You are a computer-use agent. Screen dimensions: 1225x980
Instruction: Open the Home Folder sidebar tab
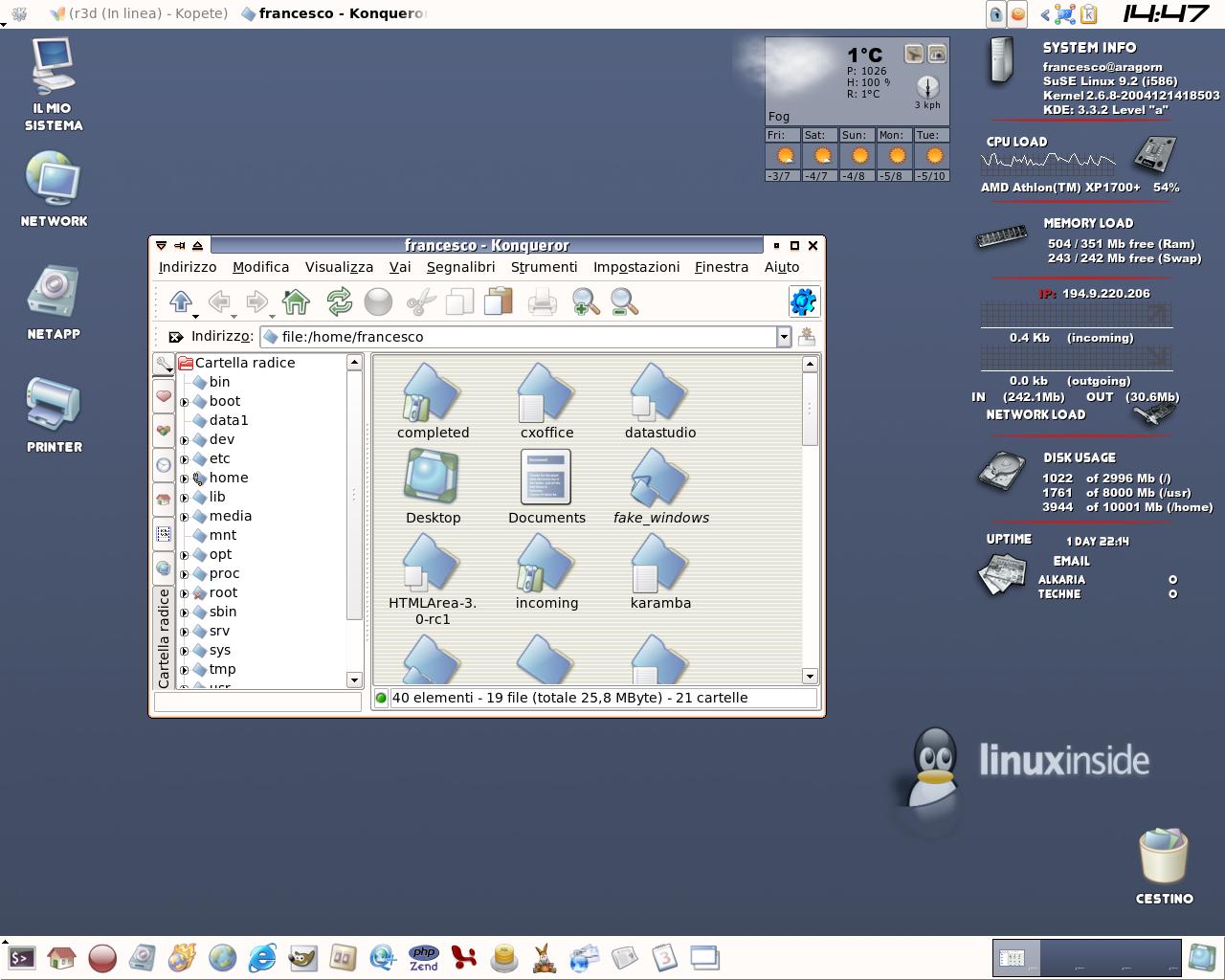[x=164, y=500]
